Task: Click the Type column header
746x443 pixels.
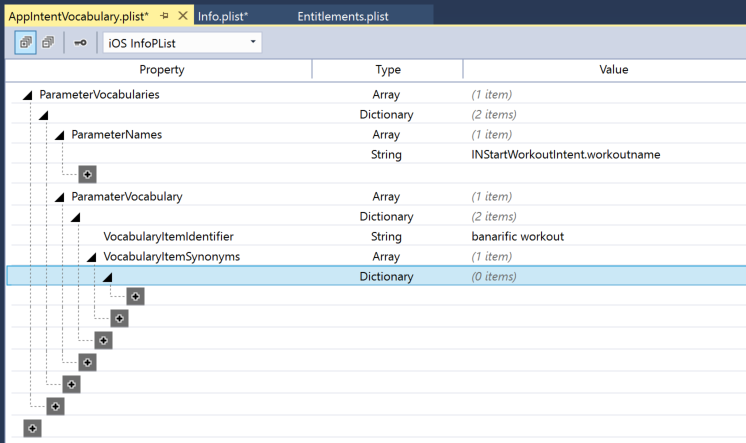Action: click(388, 69)
